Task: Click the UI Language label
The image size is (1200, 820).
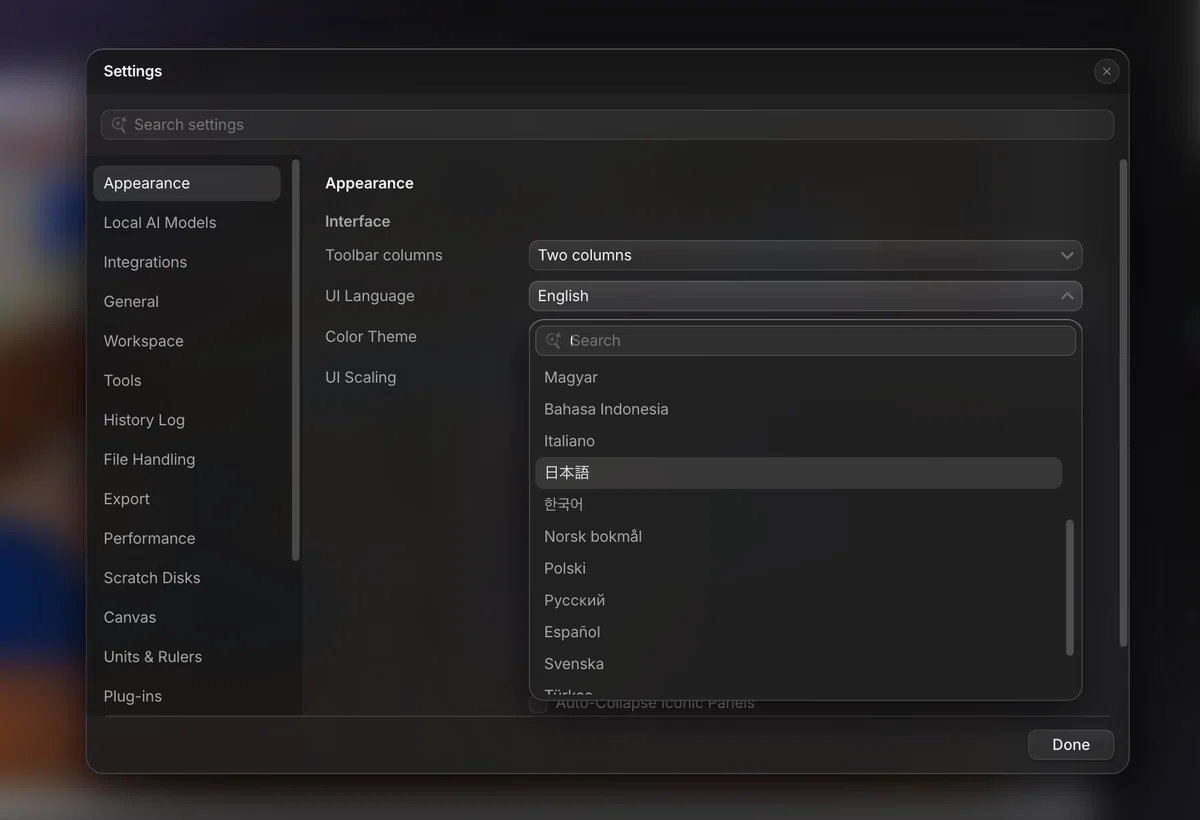Action: tap(370, 296)
